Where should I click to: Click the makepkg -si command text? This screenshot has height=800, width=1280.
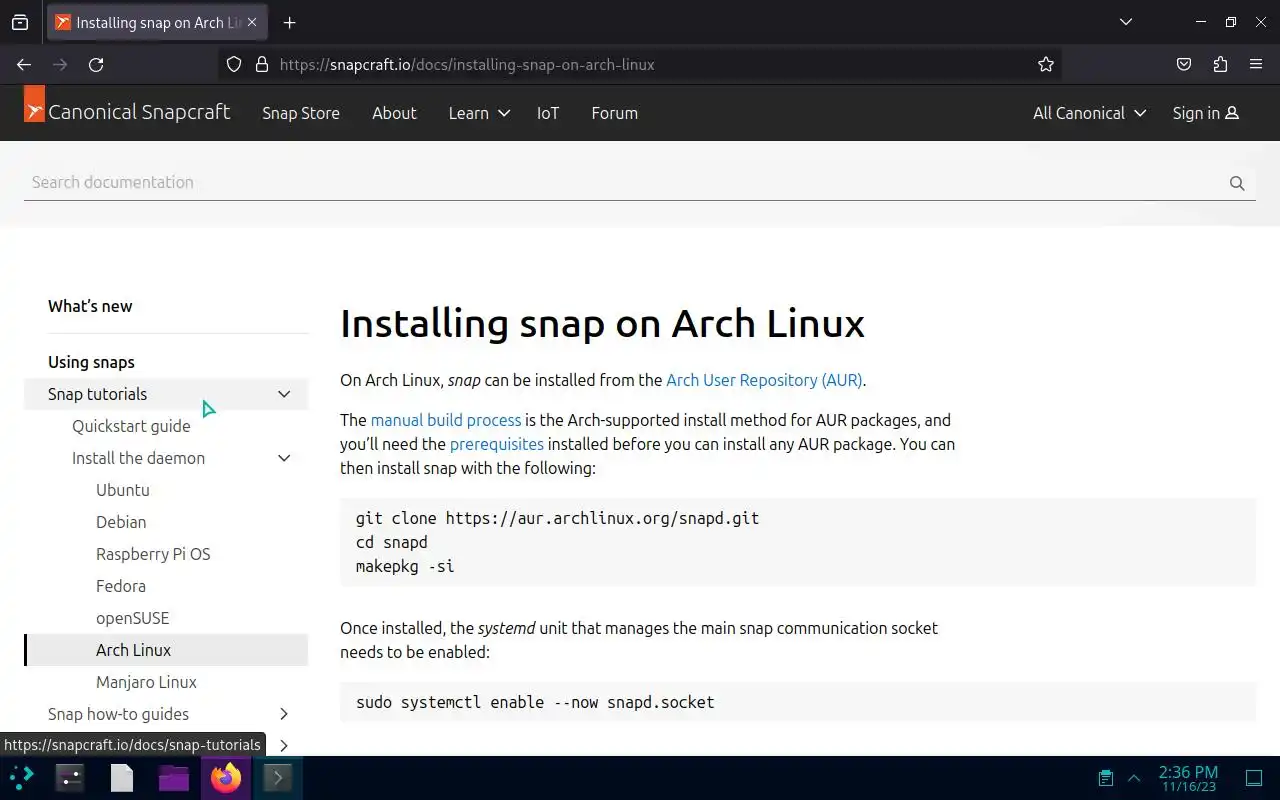pyautogui.click(x=405, y=566)
